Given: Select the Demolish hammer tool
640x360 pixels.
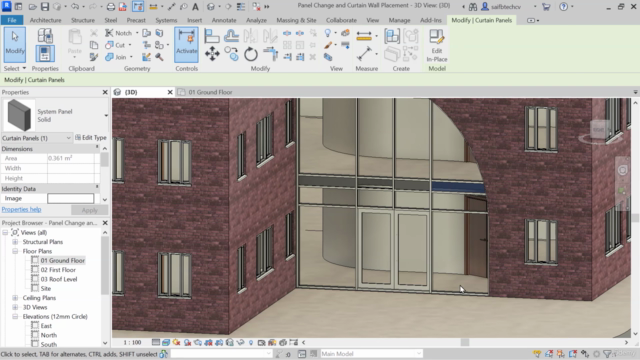Looking at the screenshot, I should tap(159, 57).
